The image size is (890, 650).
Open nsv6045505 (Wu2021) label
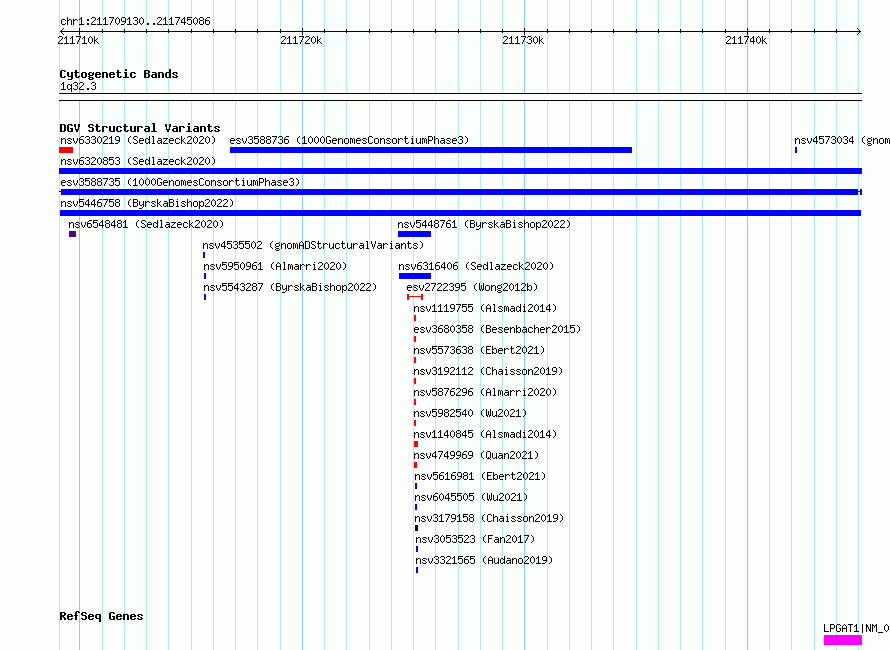pyautogui.click(x=471, y=497)
